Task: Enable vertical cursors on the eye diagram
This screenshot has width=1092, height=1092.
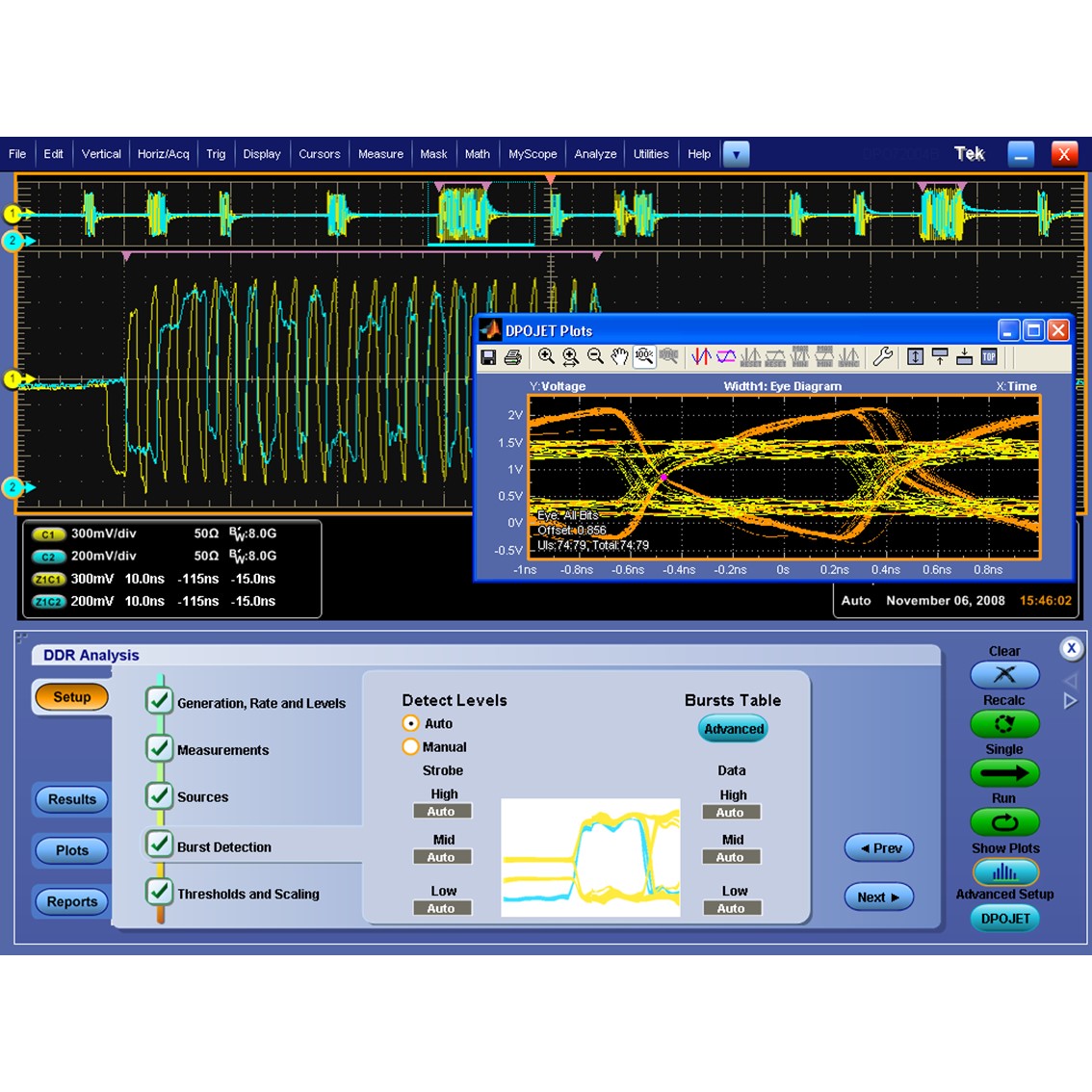Action: 700,356
